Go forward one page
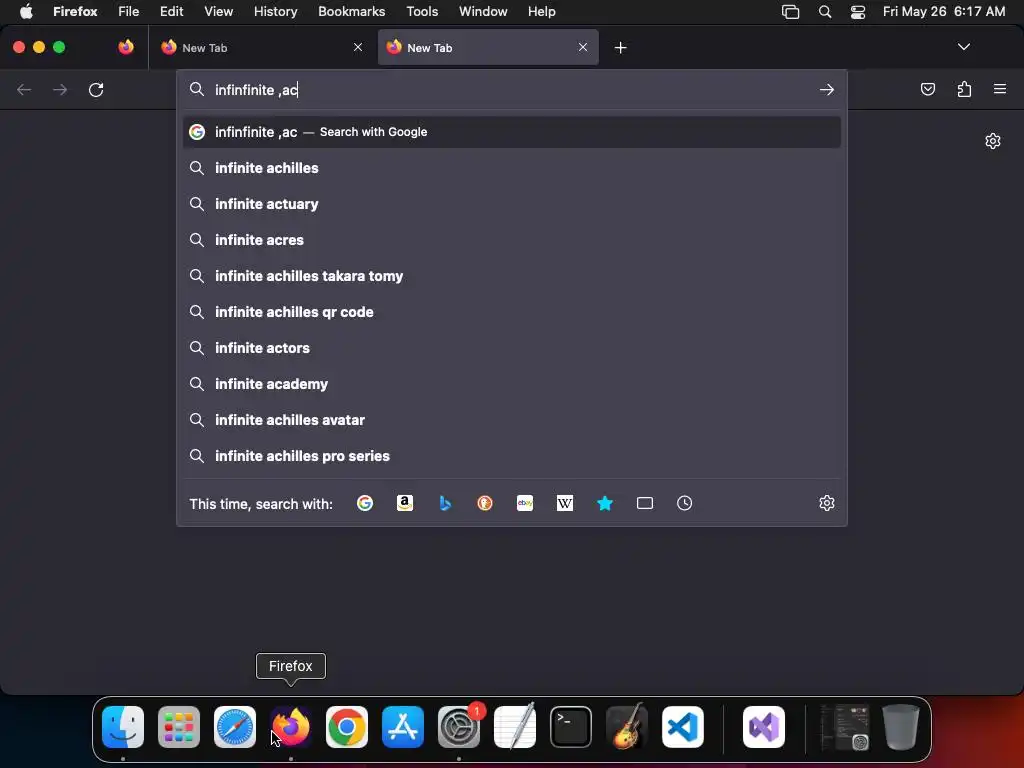The height and width of the screenshot is (768, 1024). coord(60,89)
